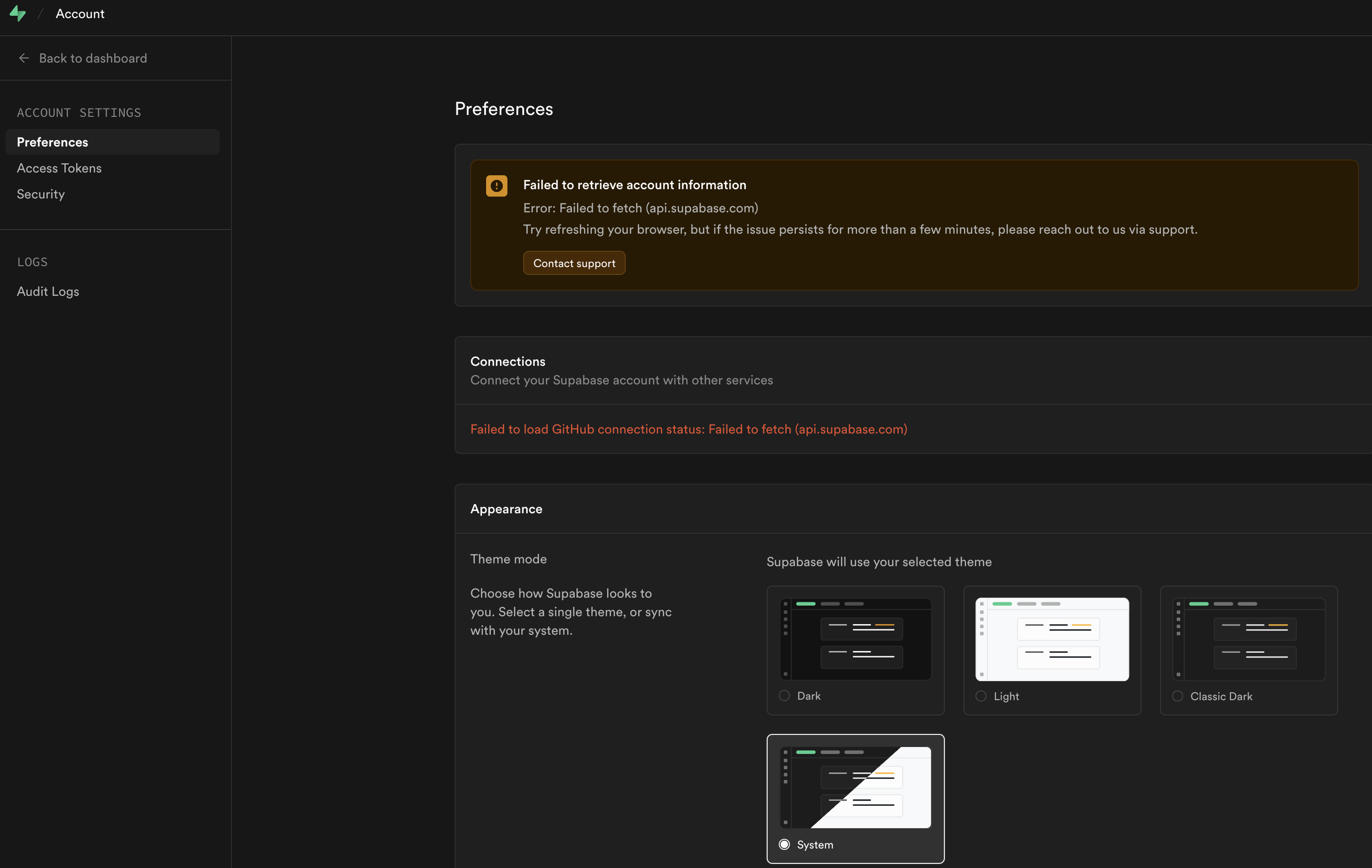Click the Preferences page title
This screenshot has height=868, width=1372.
click(x=504, y=109)
